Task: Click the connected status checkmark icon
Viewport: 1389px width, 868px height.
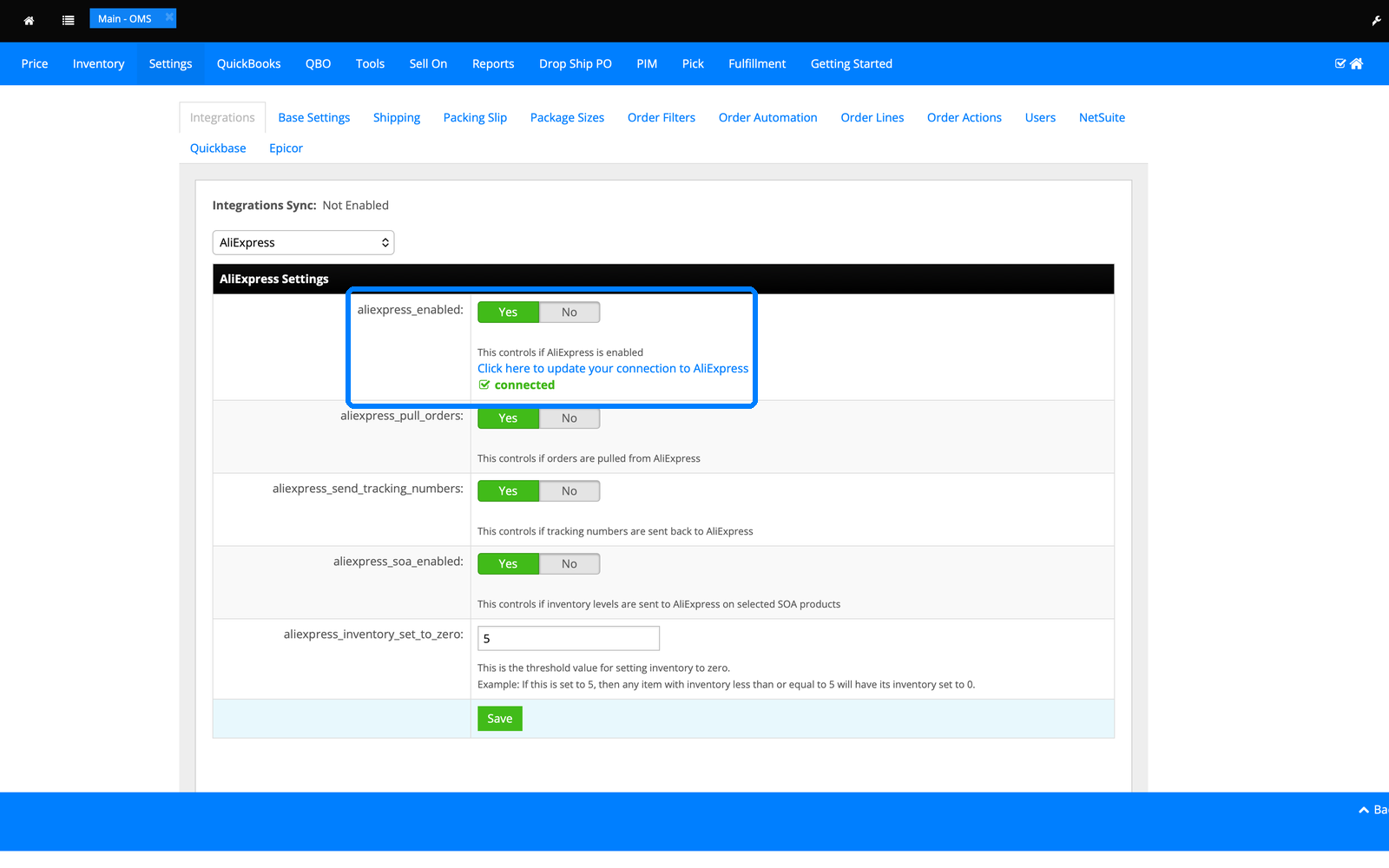Action: (484, 385)
